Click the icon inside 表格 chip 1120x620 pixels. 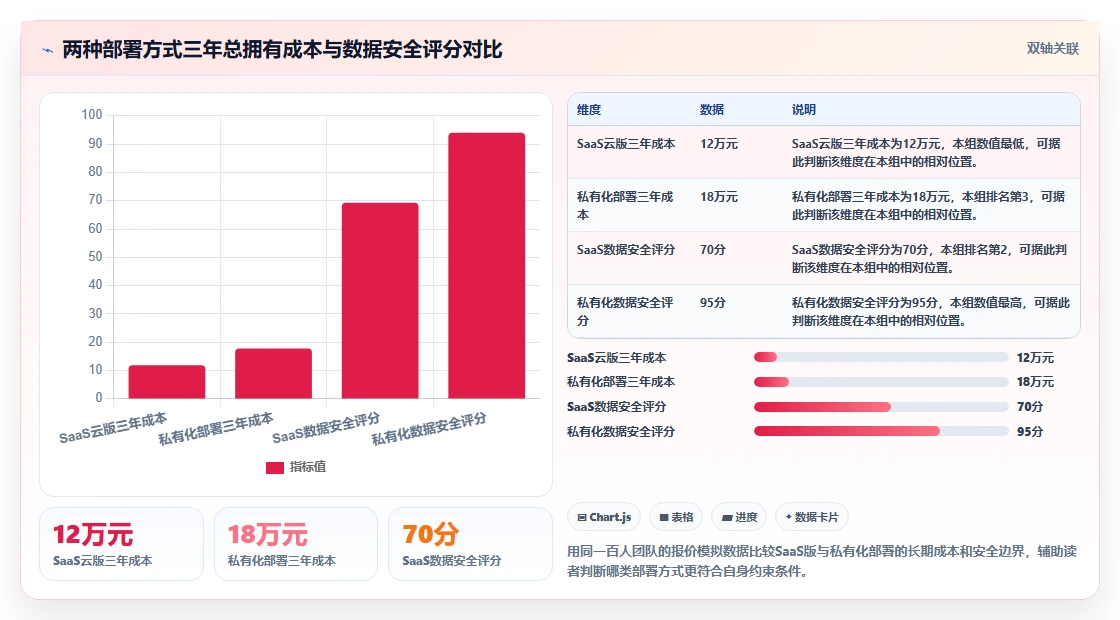(664, 517)
